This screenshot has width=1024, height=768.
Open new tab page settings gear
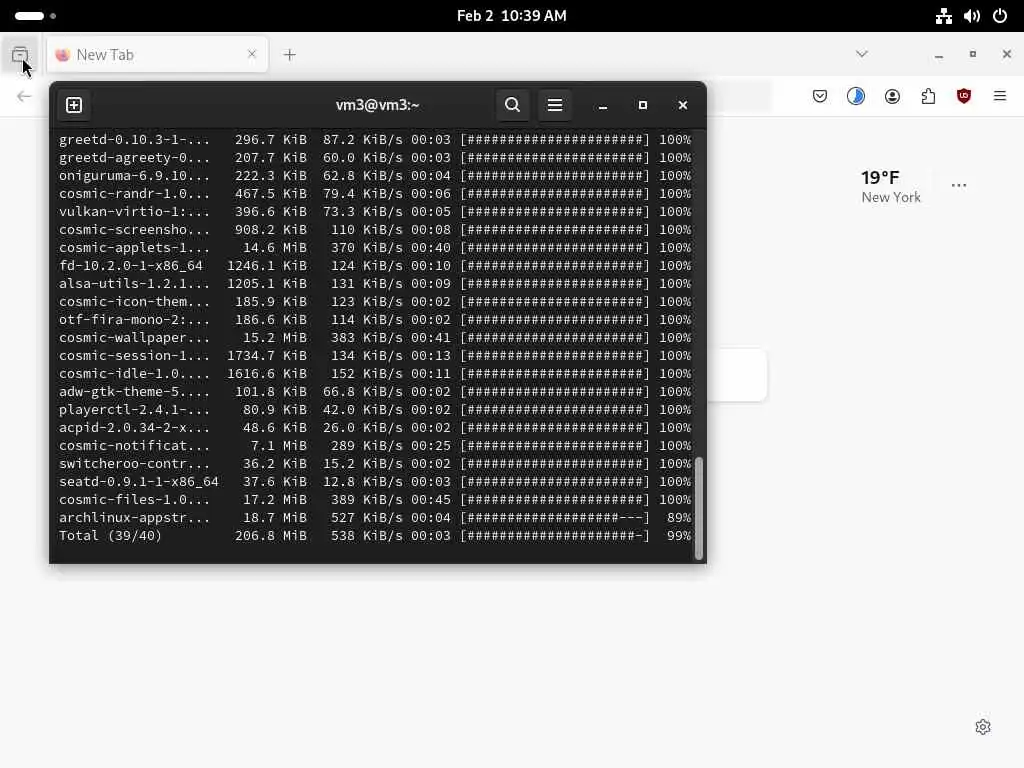tap(983, 727)
